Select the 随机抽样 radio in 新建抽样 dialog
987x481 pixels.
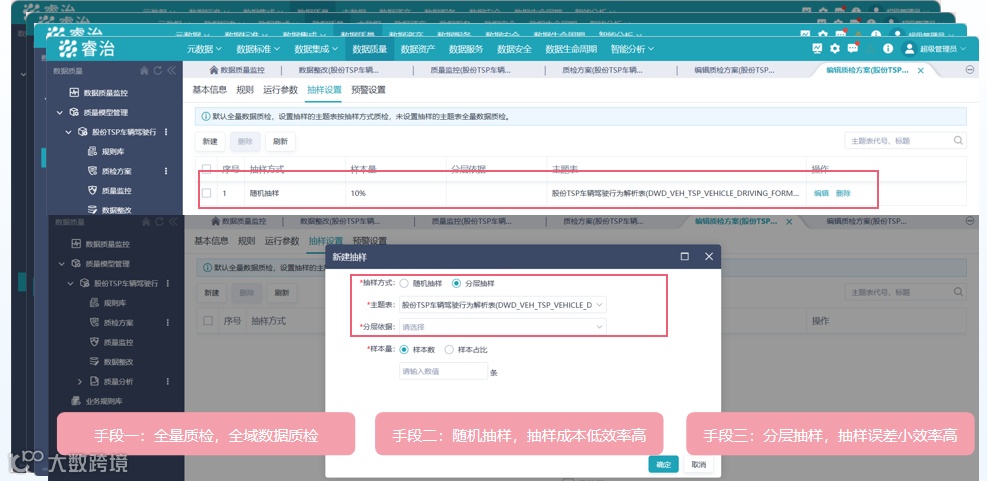(404, 283)
